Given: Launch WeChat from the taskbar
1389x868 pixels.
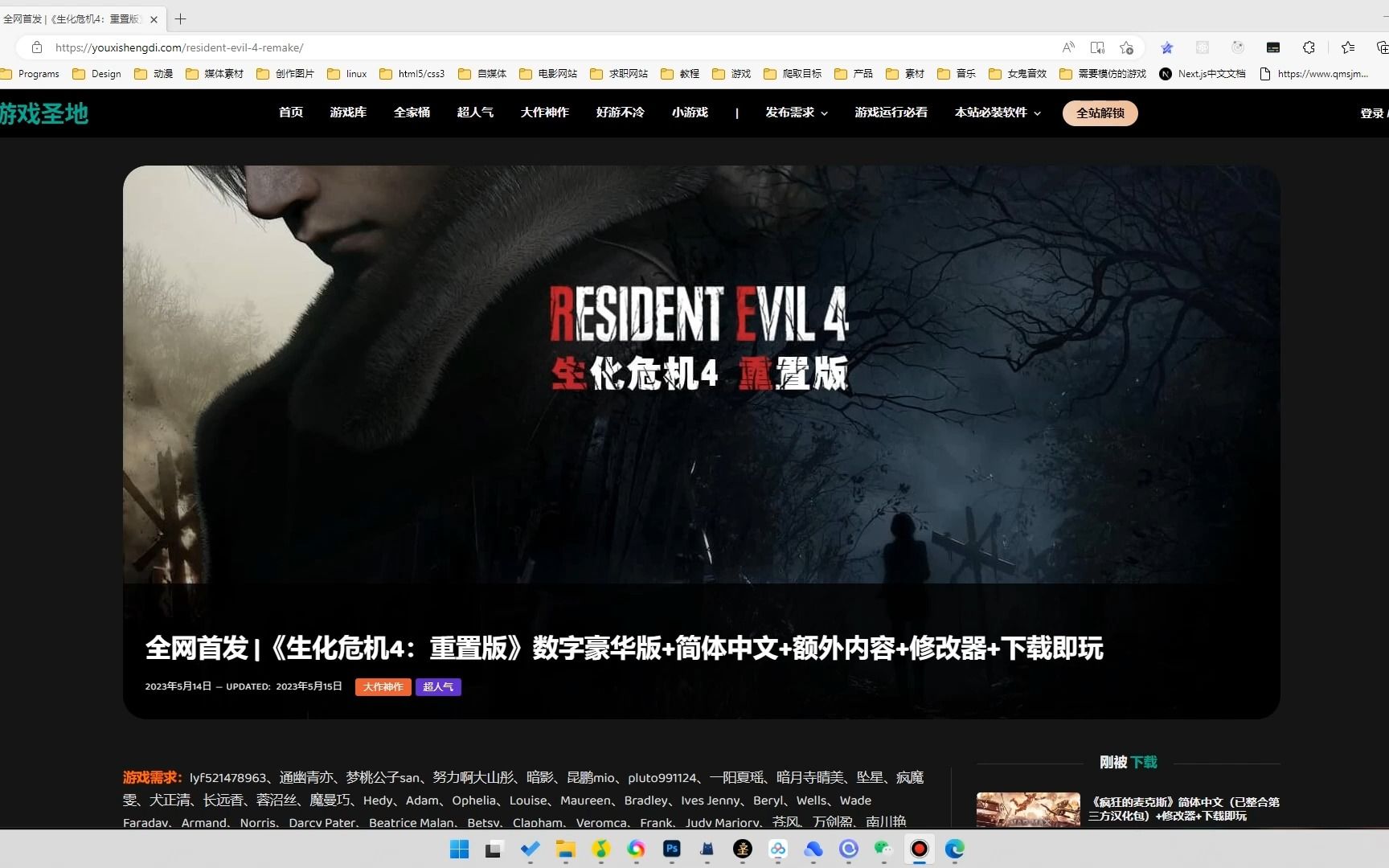Looking at the screenshot, I should [883, 850].
